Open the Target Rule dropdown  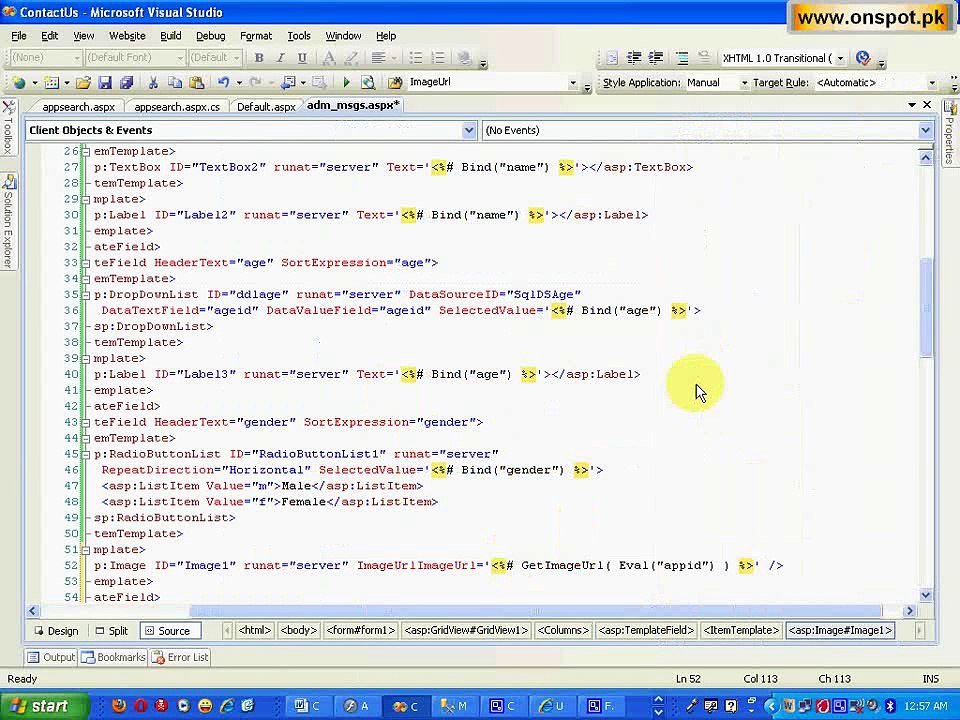click(932, 83)
